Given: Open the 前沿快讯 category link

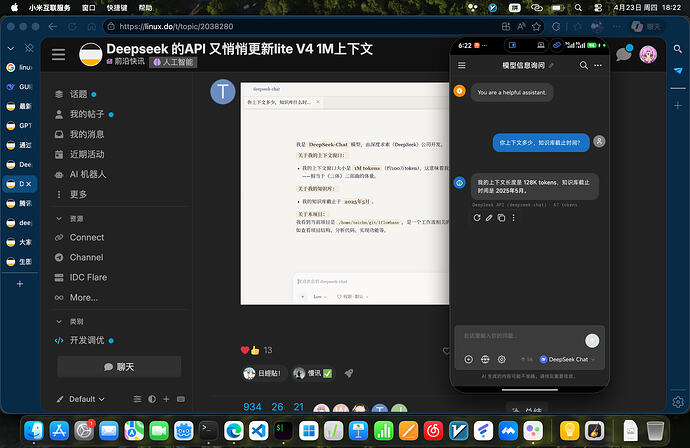Looking at the screenshot, I should tap(125, 61).
